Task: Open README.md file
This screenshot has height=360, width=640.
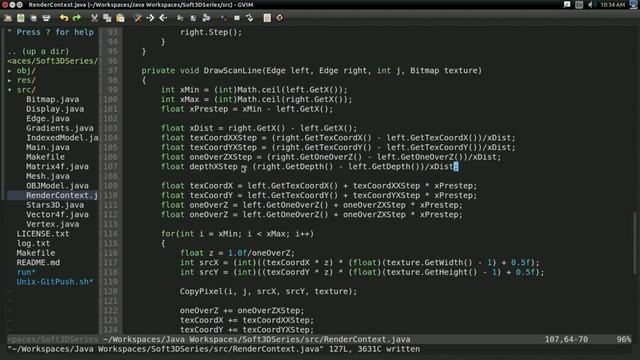Action: click(x=38, y=262)
